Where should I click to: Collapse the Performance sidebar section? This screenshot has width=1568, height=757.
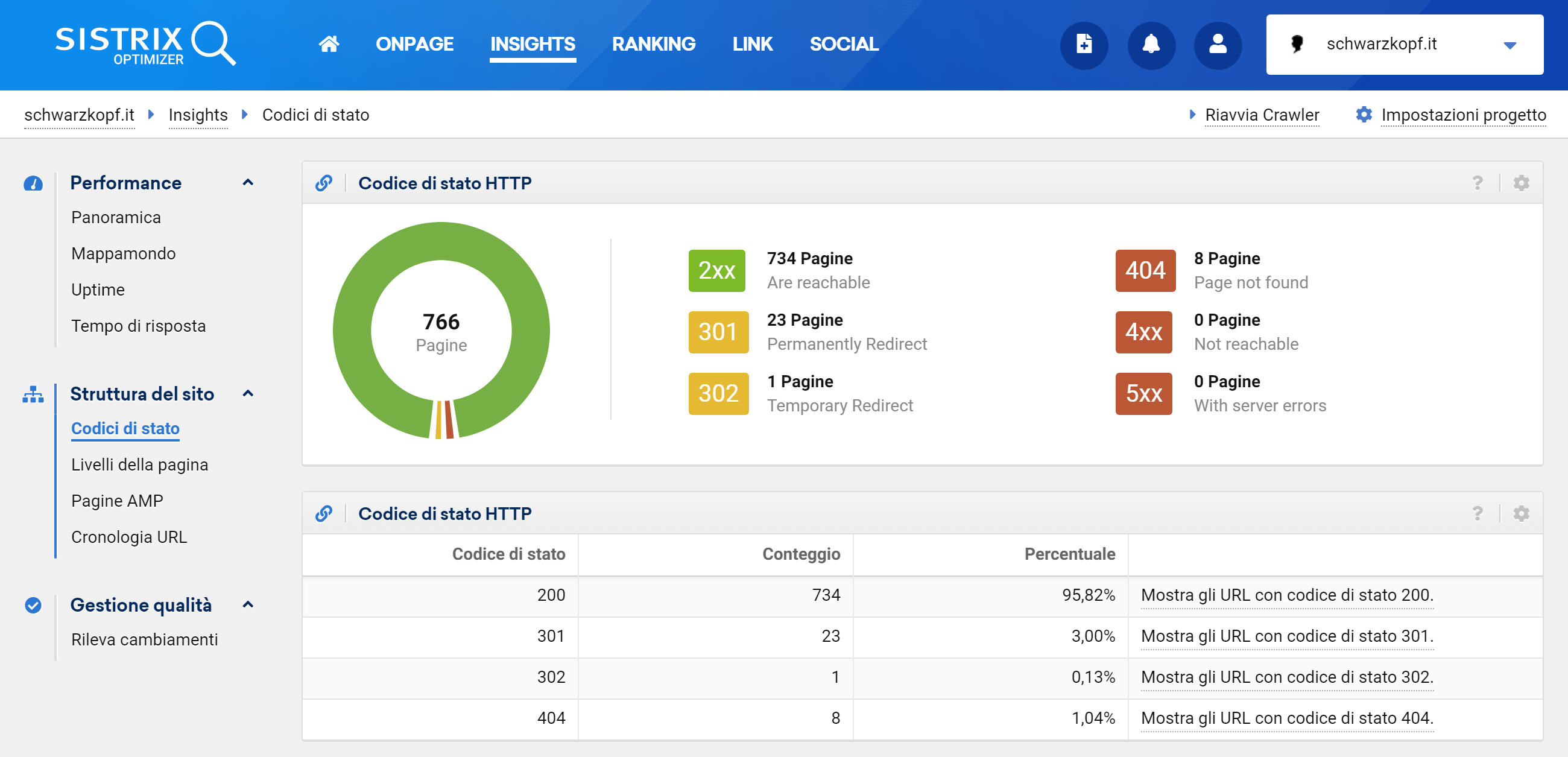pos(248,182)
